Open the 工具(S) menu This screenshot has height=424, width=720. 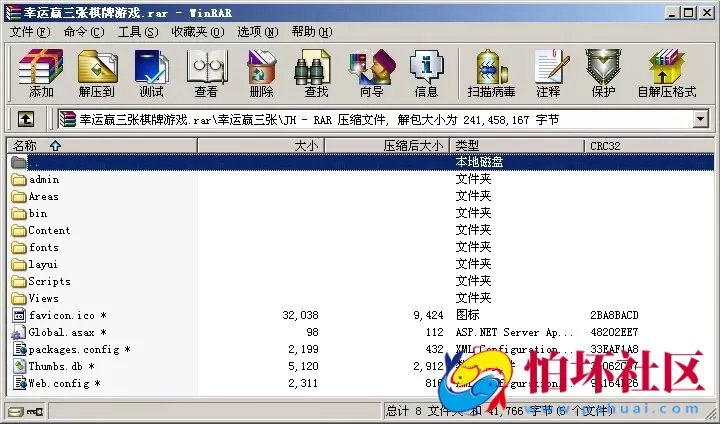pyautogui.click(x=138, y=32)
